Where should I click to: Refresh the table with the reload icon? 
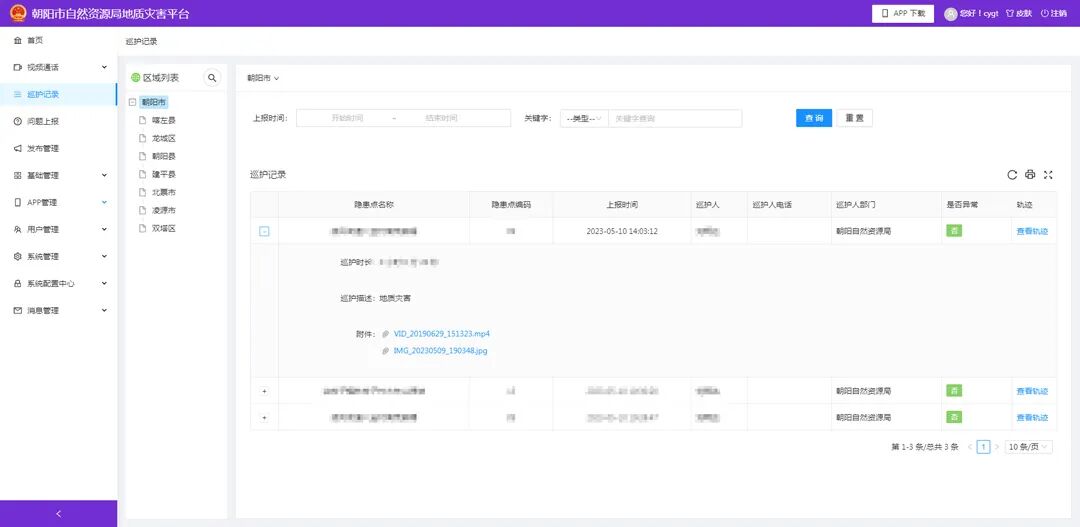(x=1012, y=174)
